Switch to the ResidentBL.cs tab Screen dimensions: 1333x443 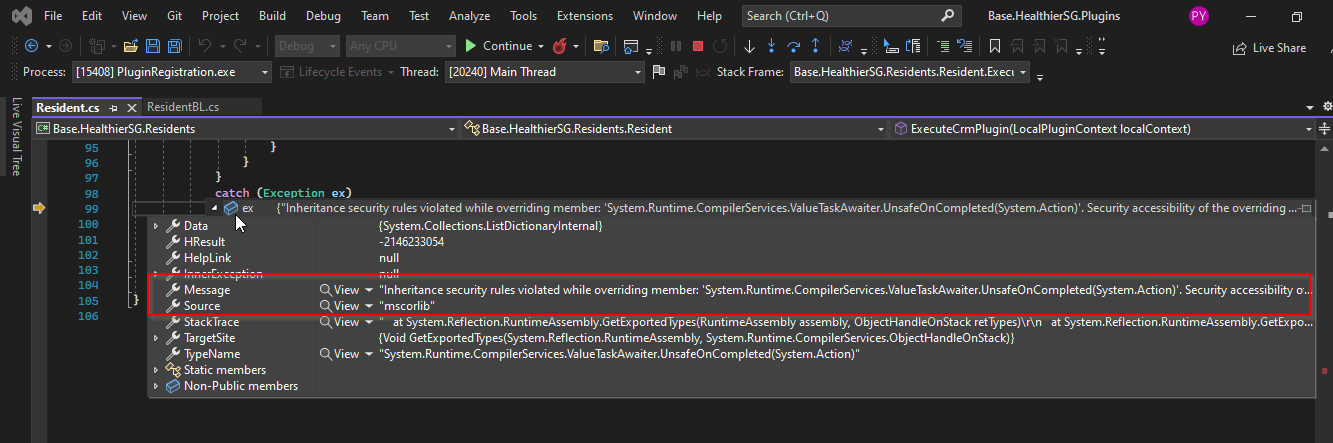(x=183, y=107)
